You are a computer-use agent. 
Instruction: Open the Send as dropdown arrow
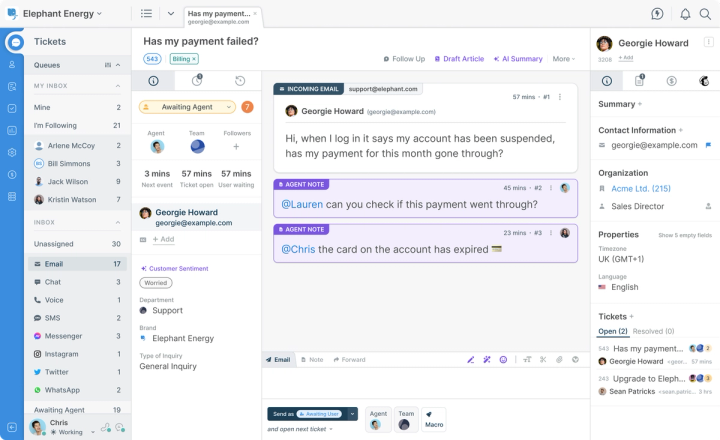(x=352, y=414)
